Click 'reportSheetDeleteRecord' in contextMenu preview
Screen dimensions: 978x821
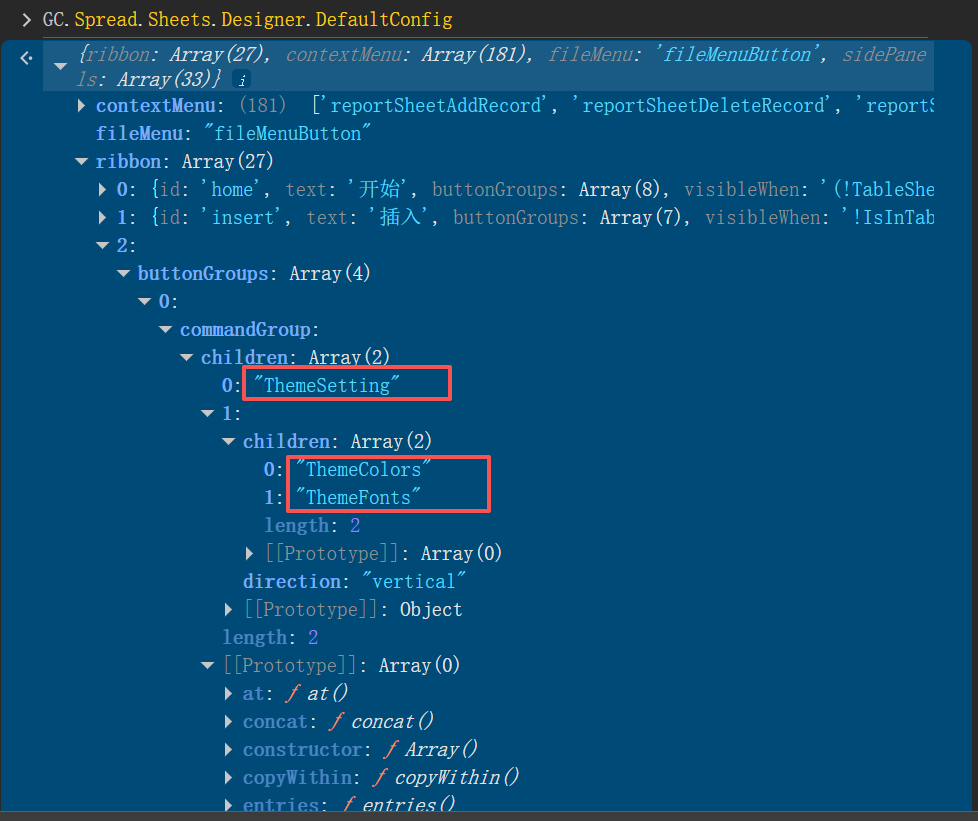703,105
